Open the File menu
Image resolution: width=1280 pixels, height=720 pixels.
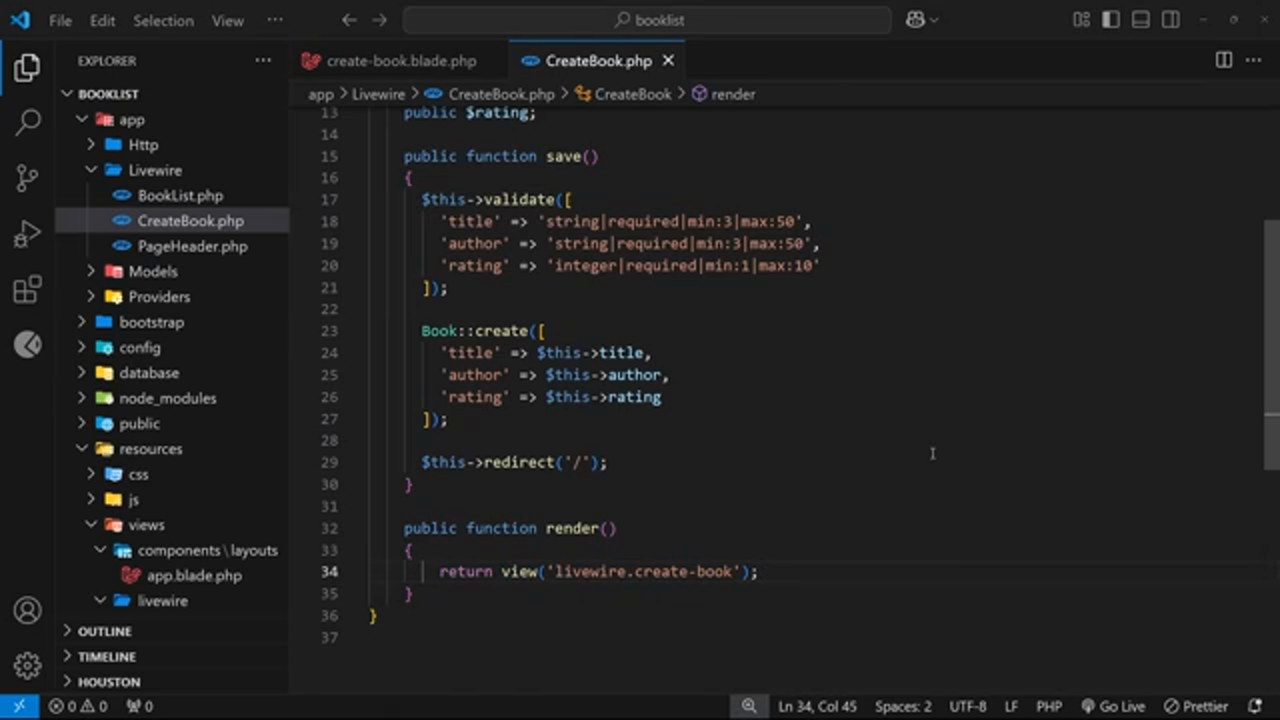coord(60,20)
